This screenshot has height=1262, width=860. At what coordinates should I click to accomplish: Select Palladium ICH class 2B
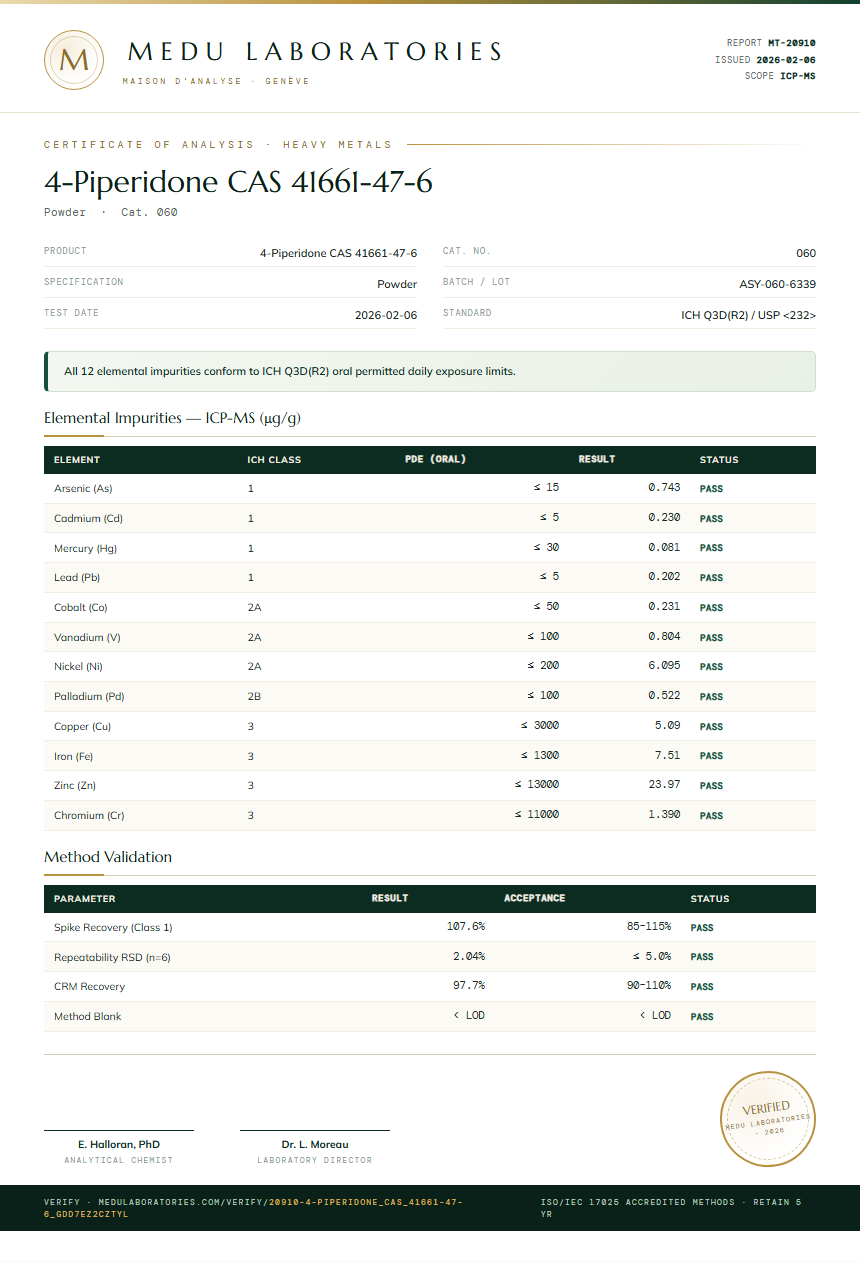click(x=254, y=697)
